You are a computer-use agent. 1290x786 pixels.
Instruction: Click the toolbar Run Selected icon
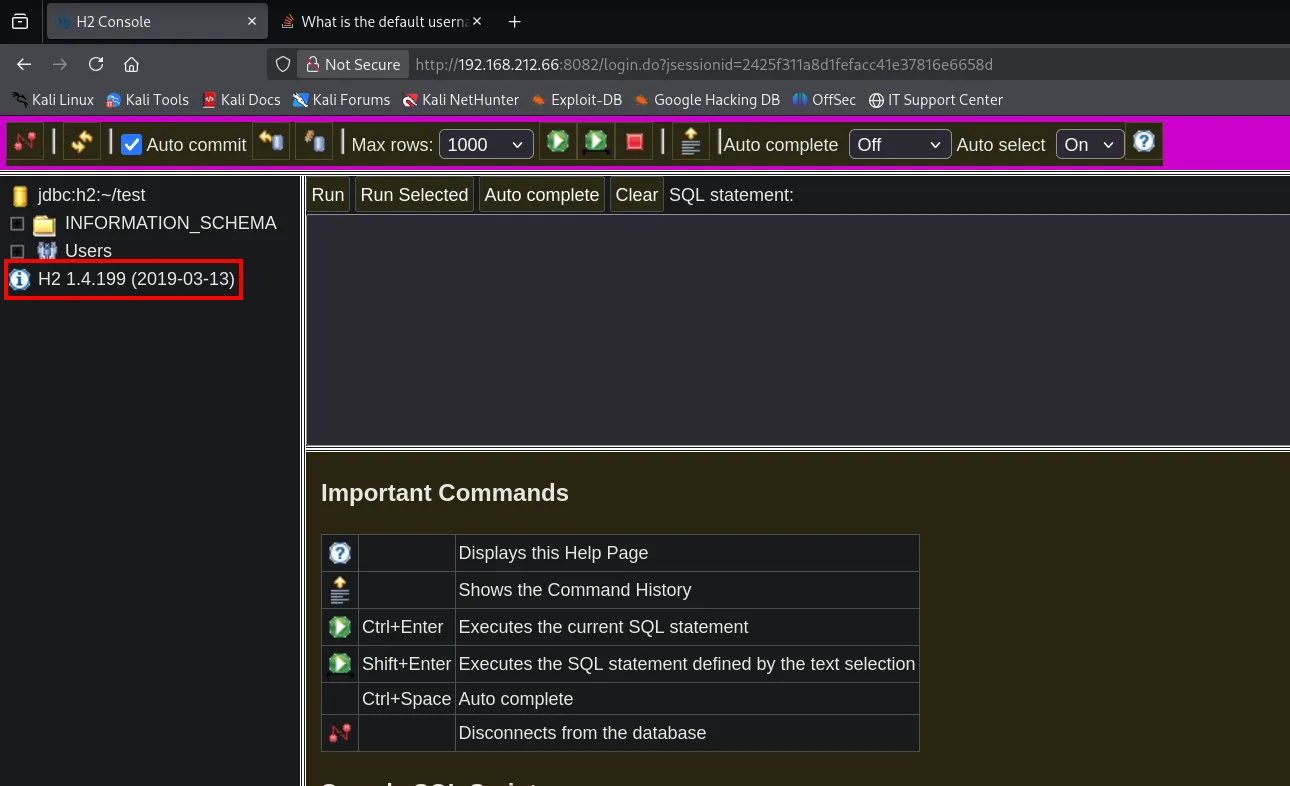596,142
